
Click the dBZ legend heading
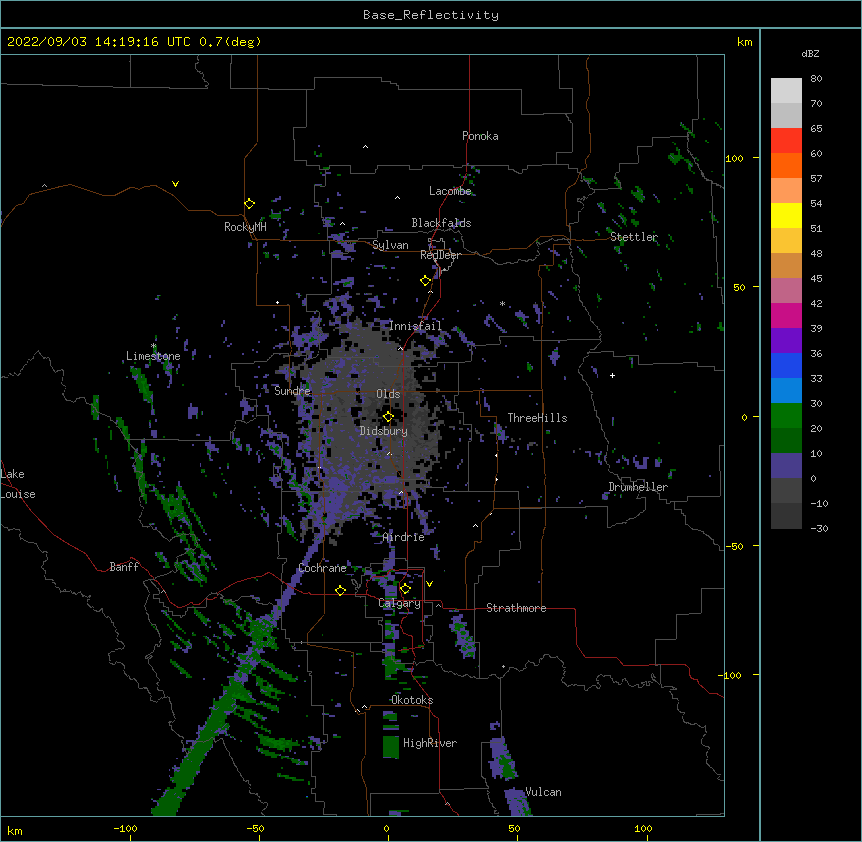(810, 53)
